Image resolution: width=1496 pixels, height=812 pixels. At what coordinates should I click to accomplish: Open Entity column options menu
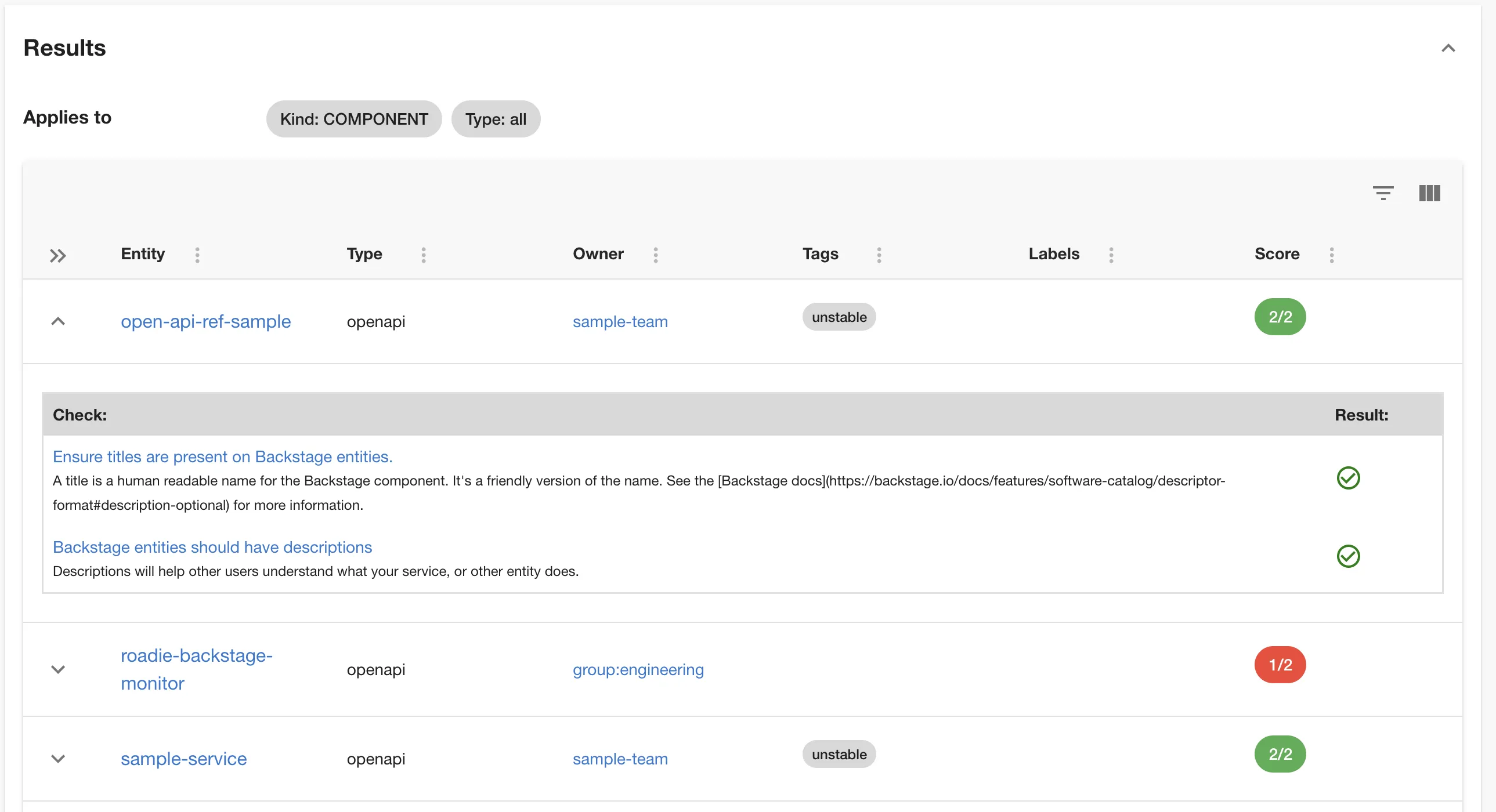[197, 255]
